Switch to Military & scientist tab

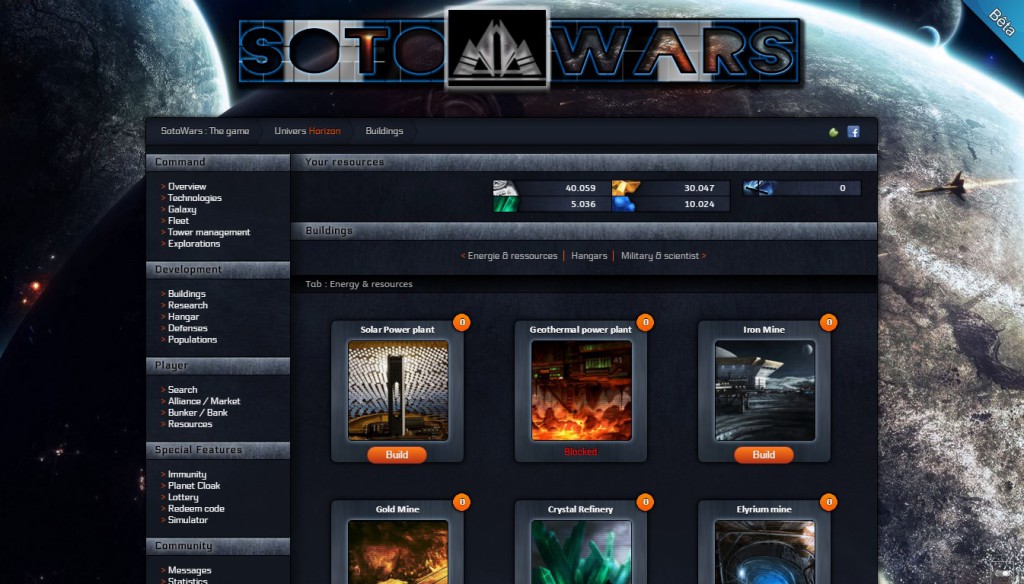pos(660,256)
